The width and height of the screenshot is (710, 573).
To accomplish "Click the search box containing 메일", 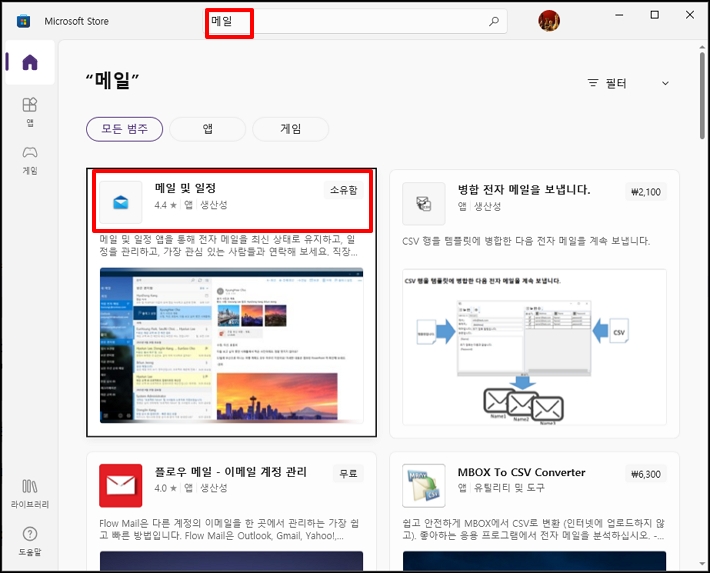I will point(355,21).
